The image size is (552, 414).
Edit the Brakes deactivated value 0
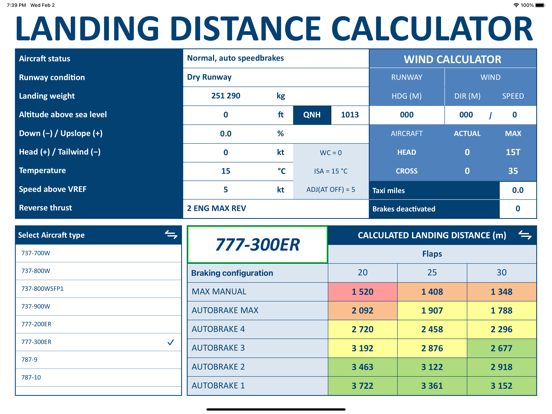518,208
